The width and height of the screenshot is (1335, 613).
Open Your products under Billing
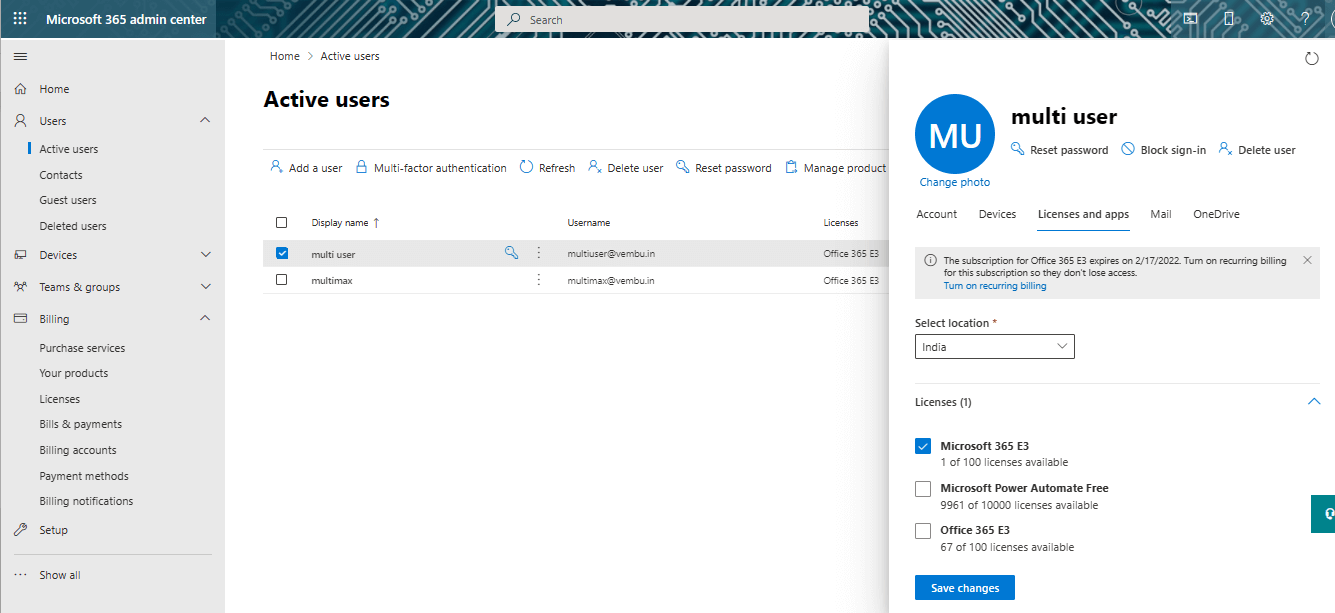[74, 373]
